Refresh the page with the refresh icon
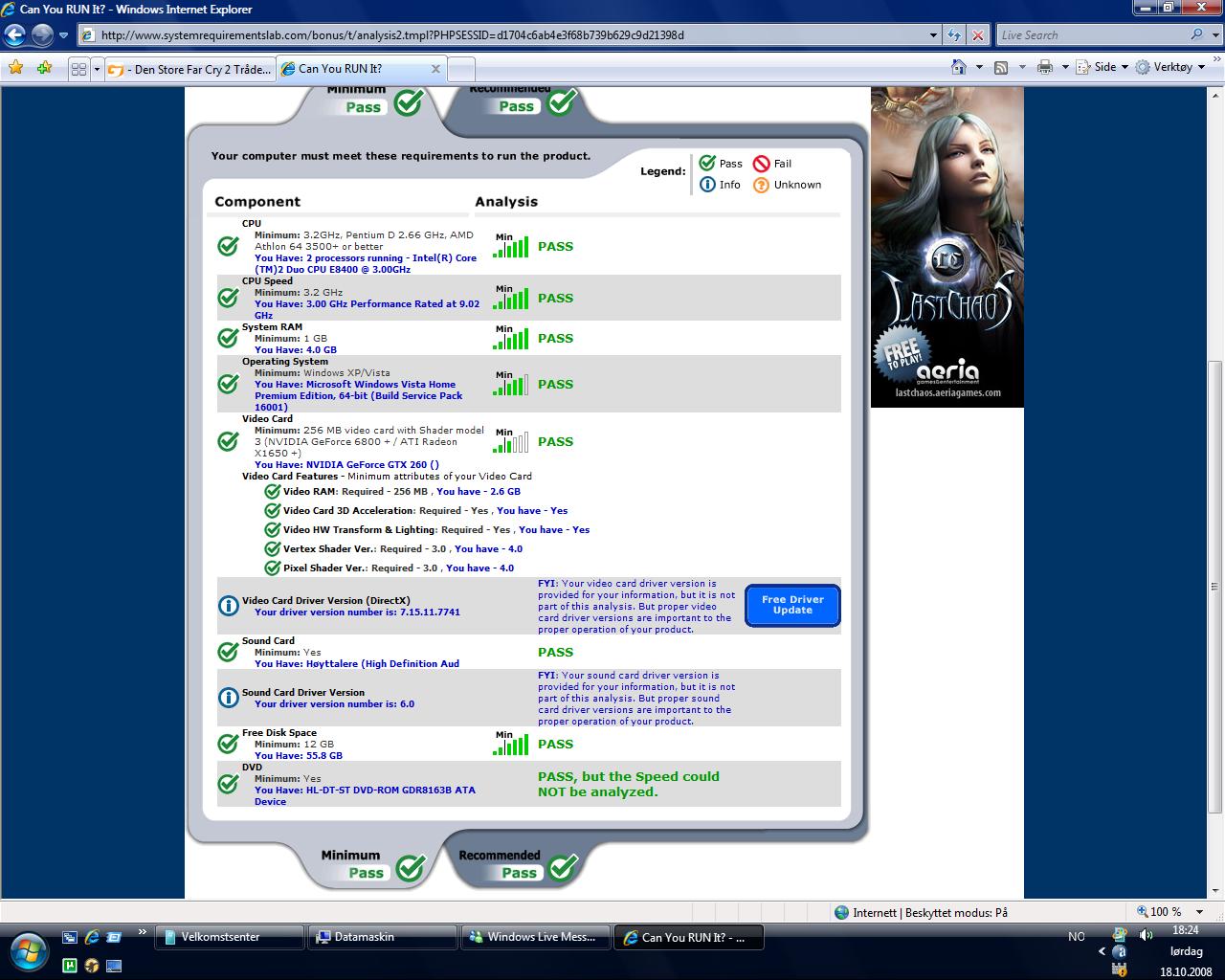The width and height of the screenshot is (1225, 980). pyautogui.click(x=954, y=35)
